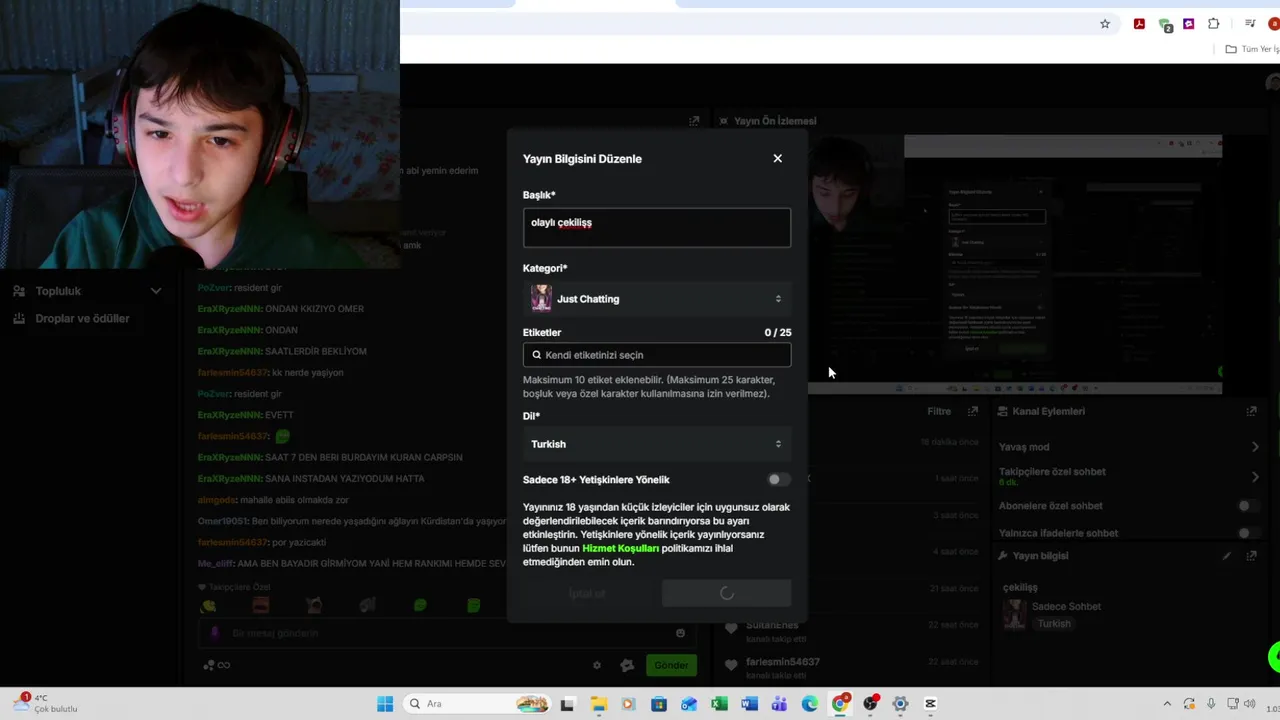Viewport: 1280px width, 720px height.
Task: Toggle Sadece 18+ Yetişkinlere Yönelik switch
Action: coord(779,480)
